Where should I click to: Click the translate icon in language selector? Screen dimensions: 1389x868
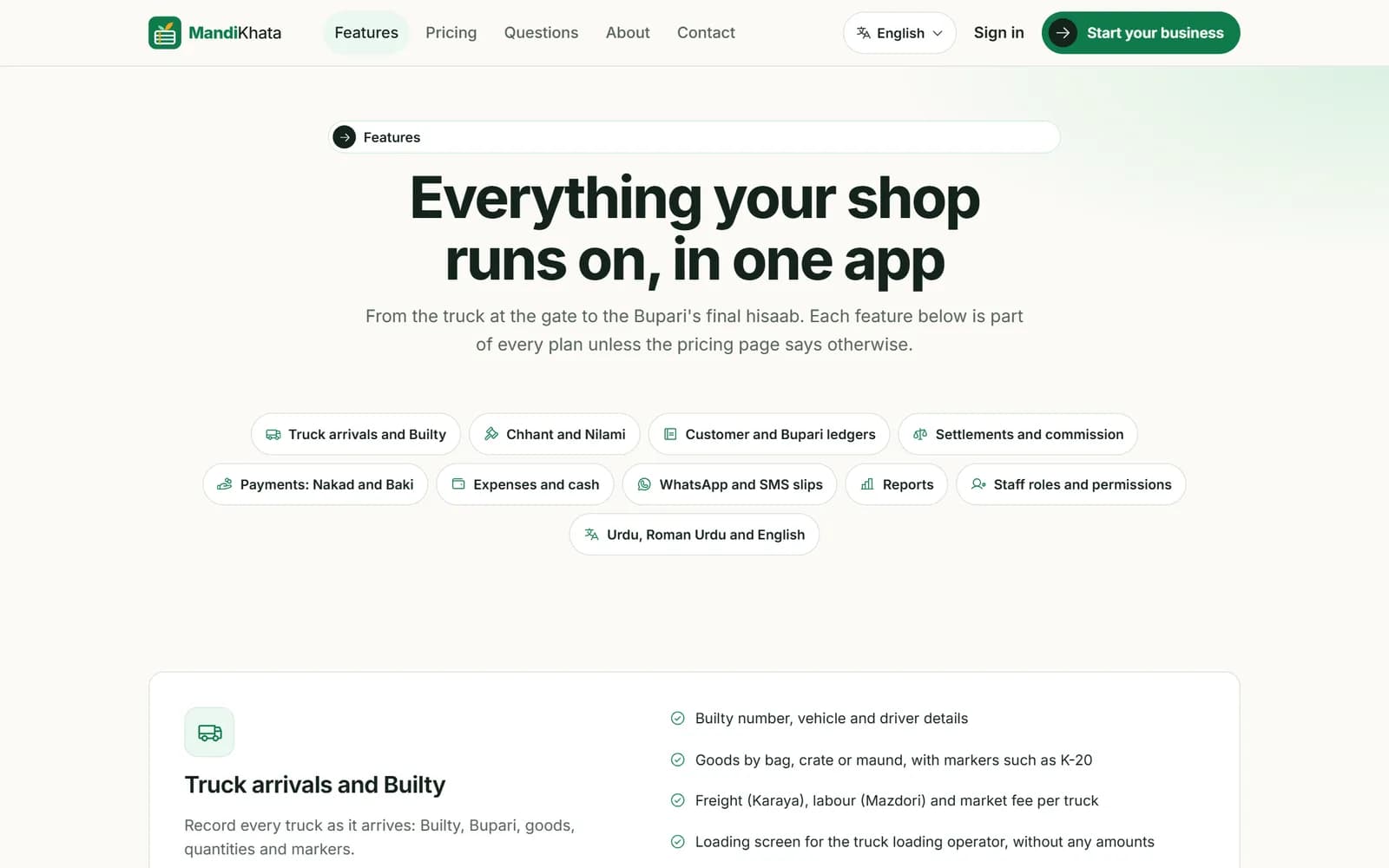(x=864, y=33)
